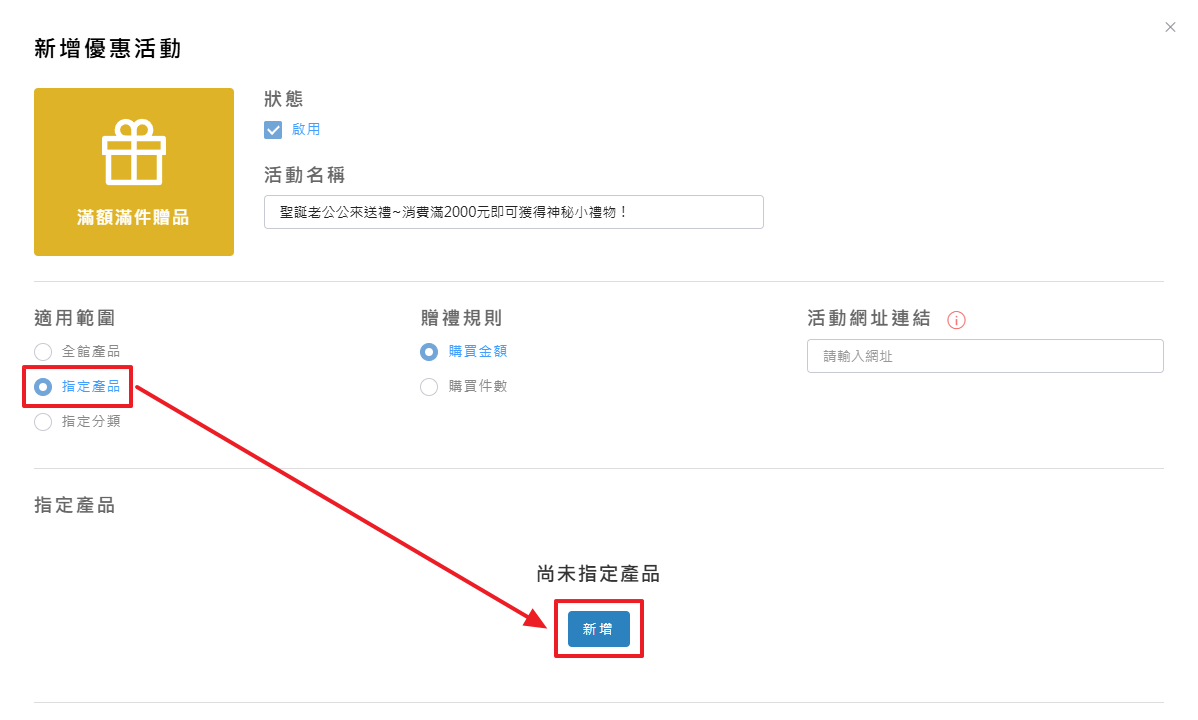
Task: Select the 指定產品 radio option
Action: pyautogui.click(x=43, y=387)
